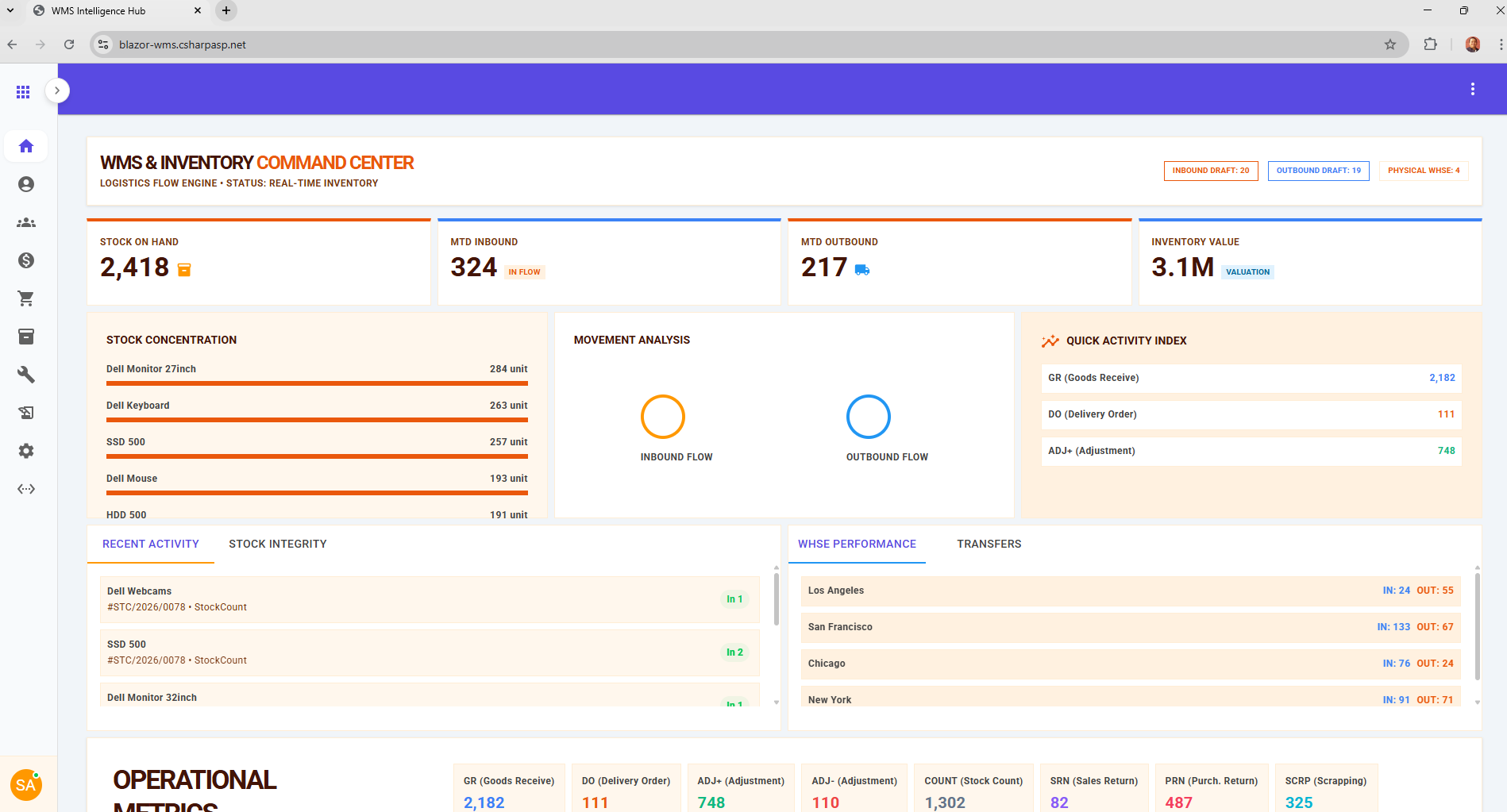Click the Inbound Flow circular gauge
This screenshot has height=812, width=1507.
point(662,417)
